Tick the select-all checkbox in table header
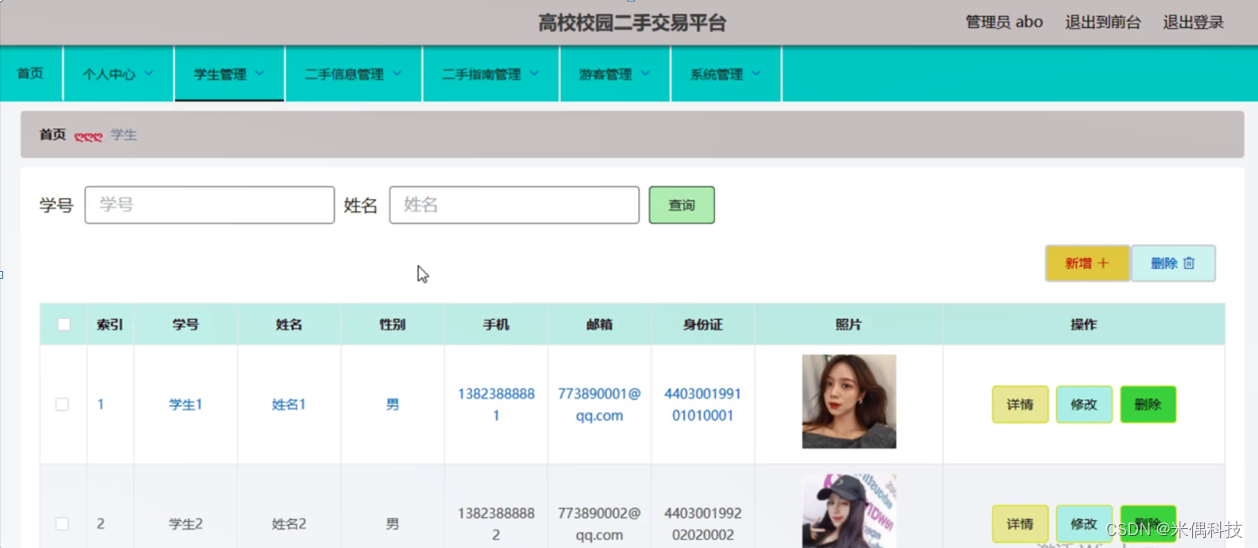Viewport: 1258px width, 548px height. (x=64, y=324)
